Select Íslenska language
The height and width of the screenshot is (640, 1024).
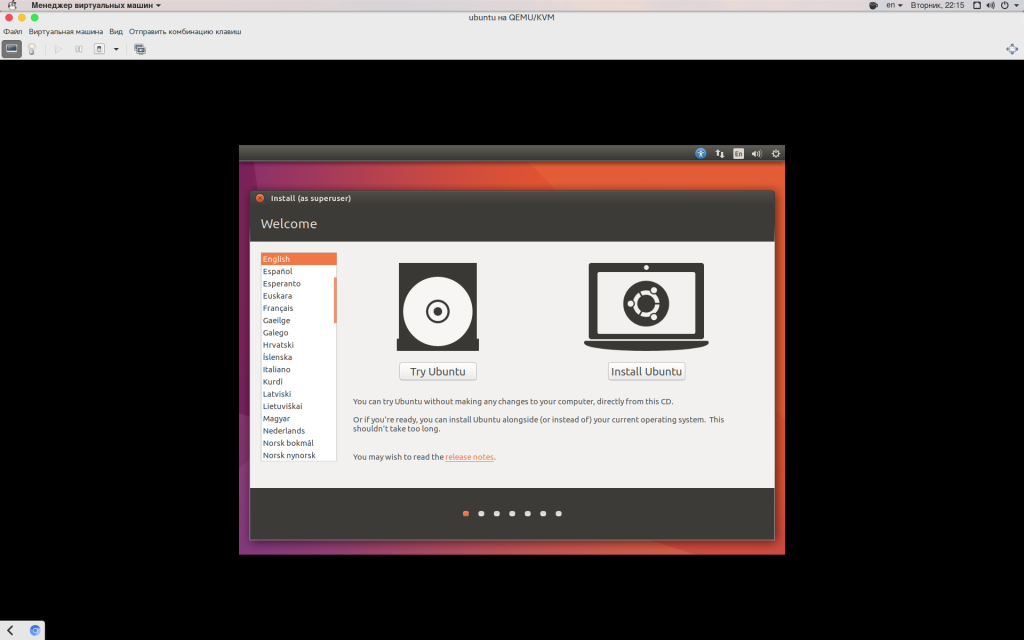point(298,357)
